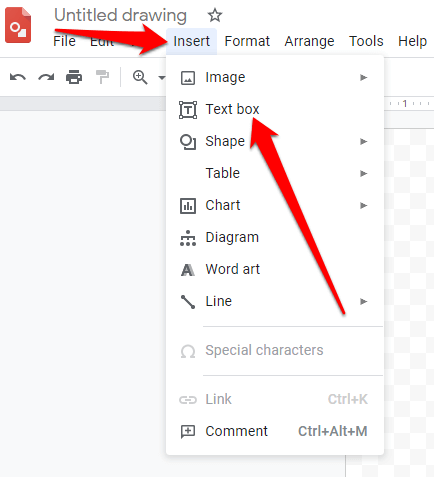Click the Comment plus icon
This screenshot has height=477, width=434.
(x=188, y=431)
